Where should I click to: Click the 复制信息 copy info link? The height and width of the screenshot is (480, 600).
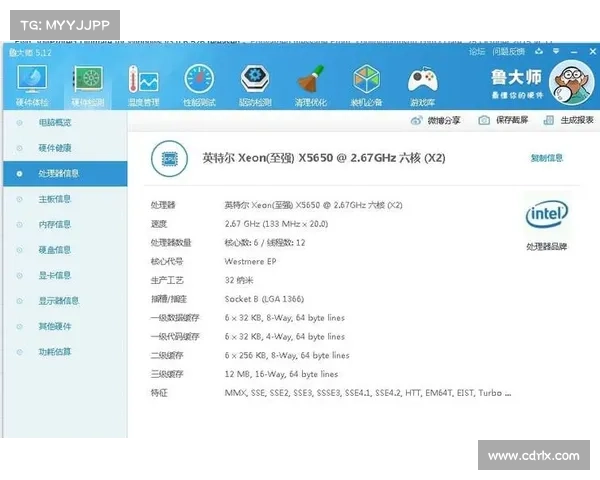pyautogui.click(x=546, y=158)
